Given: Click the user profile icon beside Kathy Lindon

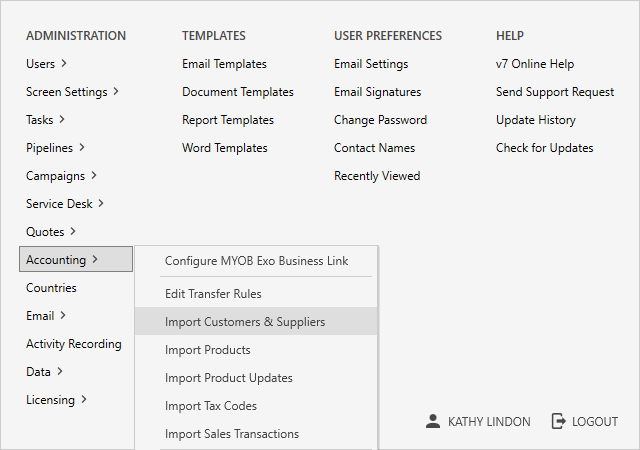Looking at the screenshot, I should click(x=432, y=422).
